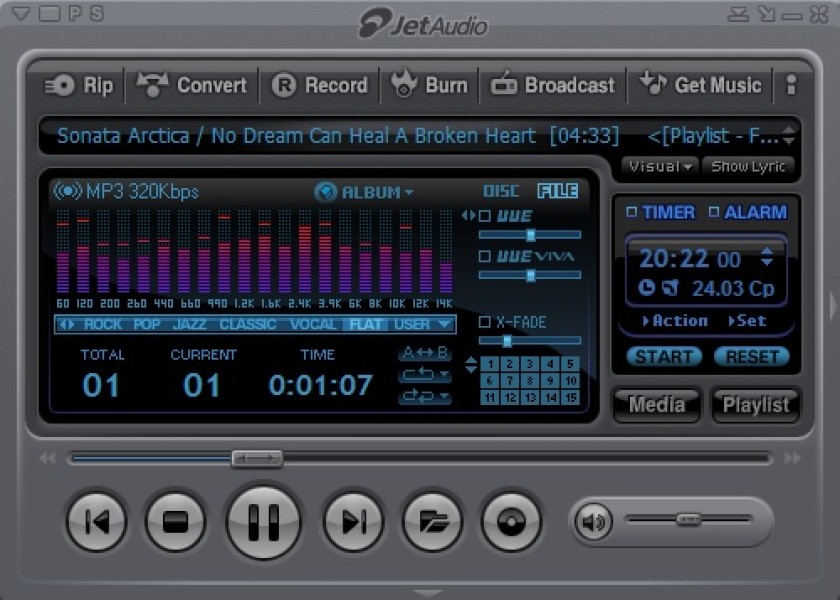Click the P button in title bar
The width and height of the screenshot is (840, 600).
click(x=76, y=13)
